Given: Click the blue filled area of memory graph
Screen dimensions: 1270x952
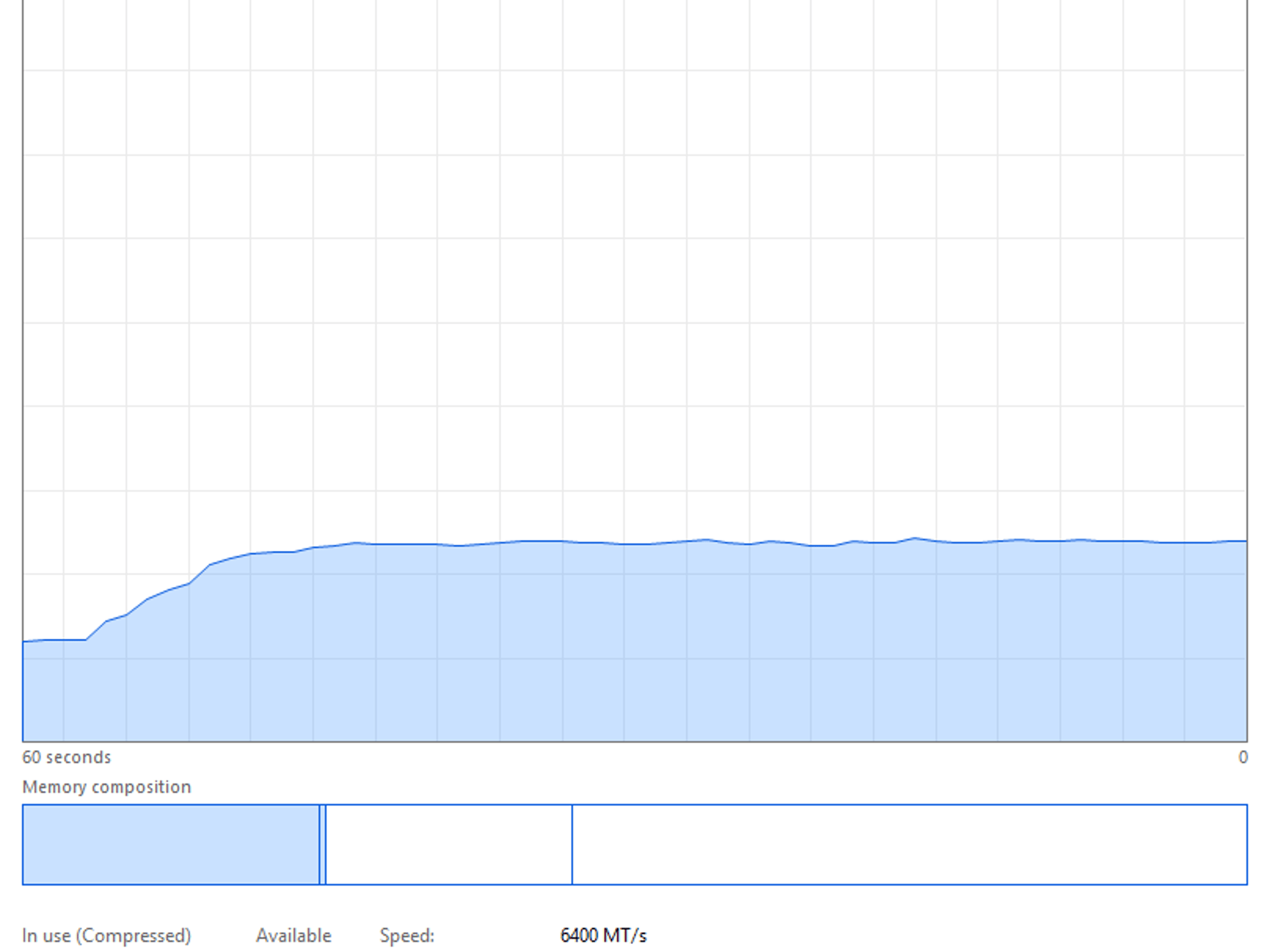Looking at the screenshot, I should (x=682, y=645).
